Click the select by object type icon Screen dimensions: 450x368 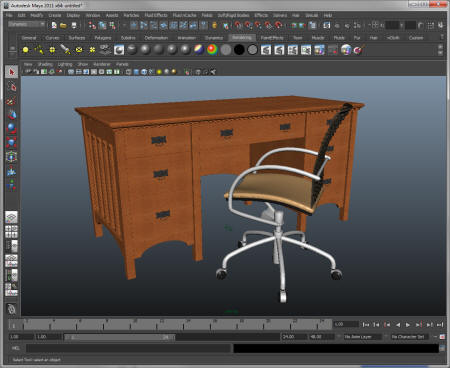[x=102, y=25]
